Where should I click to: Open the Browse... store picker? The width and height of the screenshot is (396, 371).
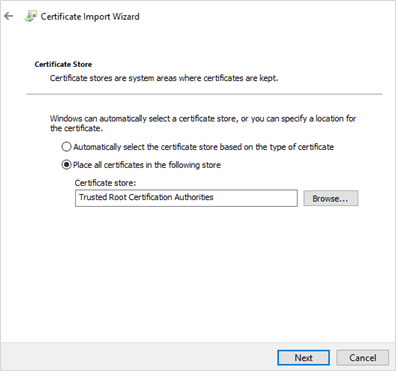click(x=330, y=198)
